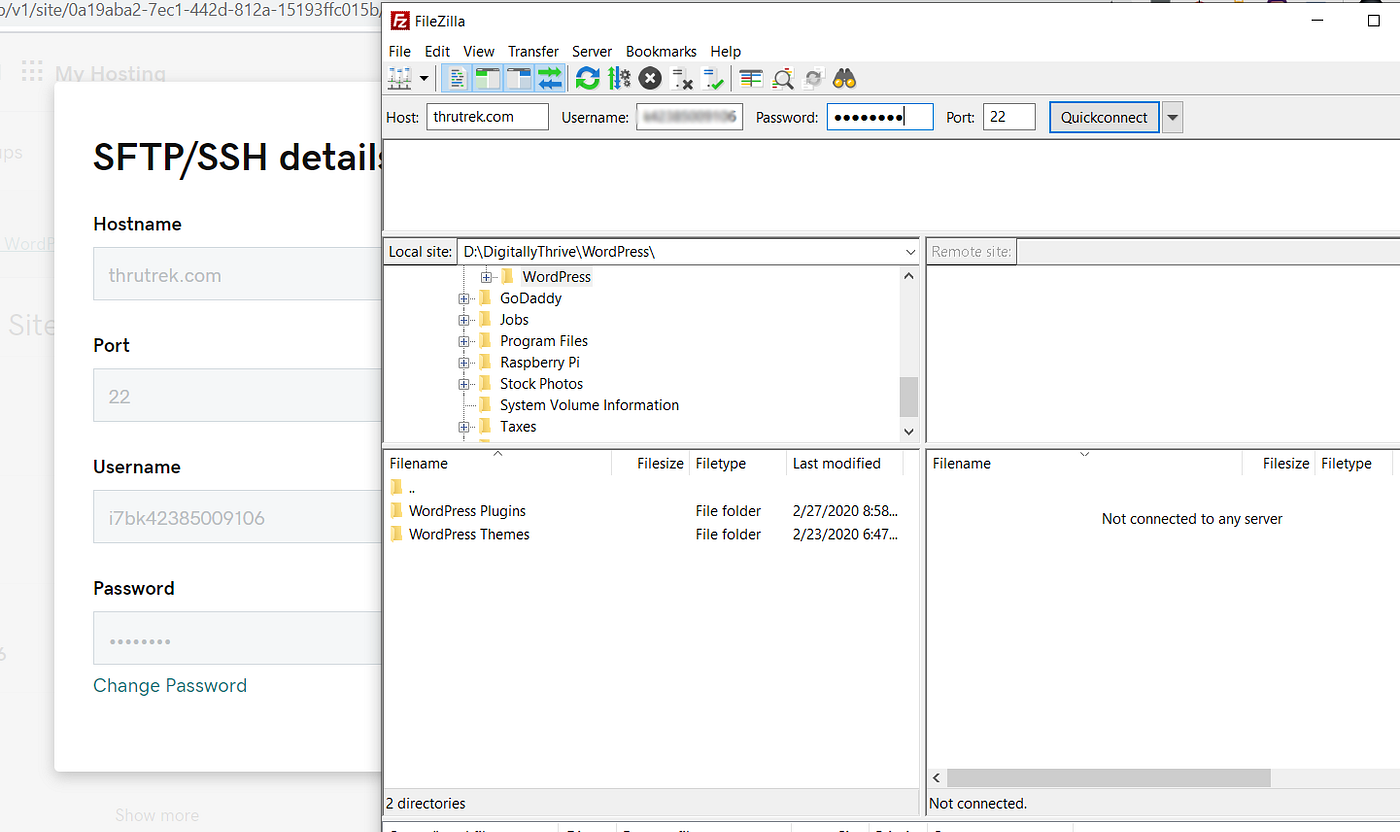Reconnect to last used server
Image resolution: width=1400 pixels, height=832 pixels.
point(713,78)
